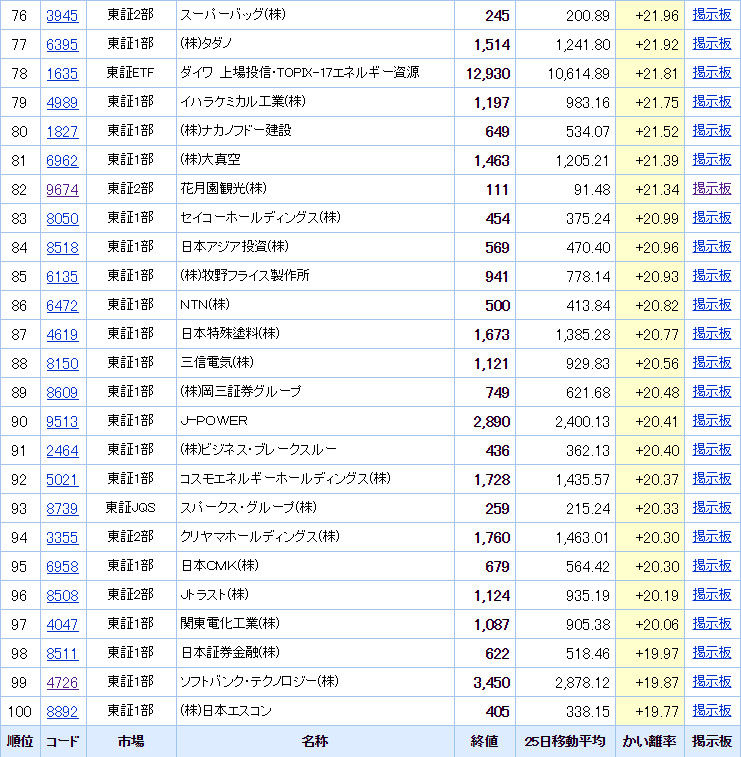
Task: Click the 名称 column header
Action: [315, 741]
